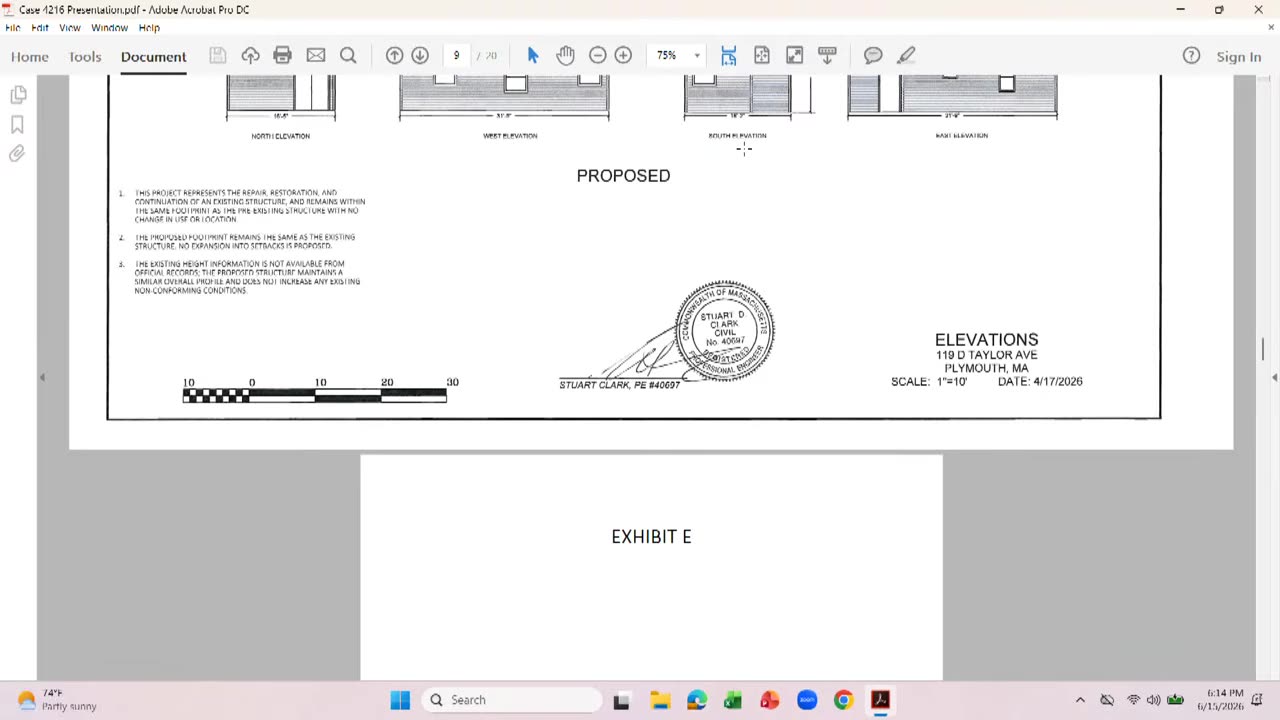The width and height of the screenshot is (1280, 720).
Task: Click the Sign In link
Action: coord(1239,57)
